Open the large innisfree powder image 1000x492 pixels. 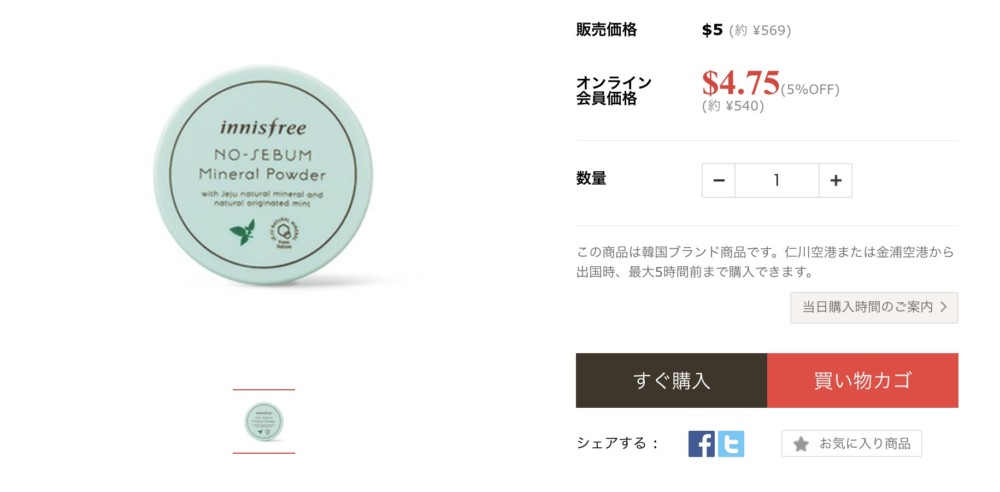(x=263, y=175)
